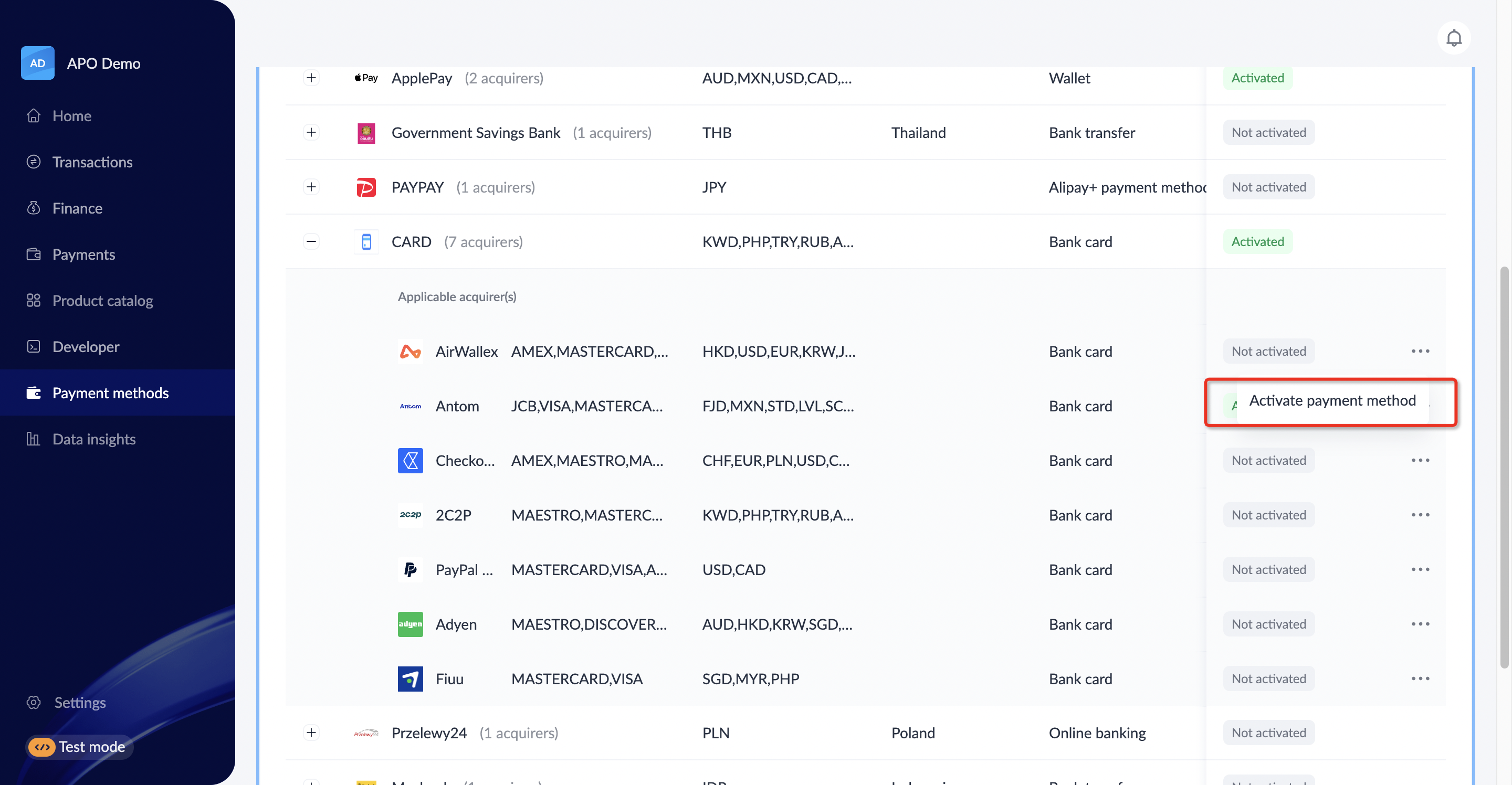Click the AirWallex acquirer logo icon
Screen dimensions: 1512x785
[x=410, y=352]
